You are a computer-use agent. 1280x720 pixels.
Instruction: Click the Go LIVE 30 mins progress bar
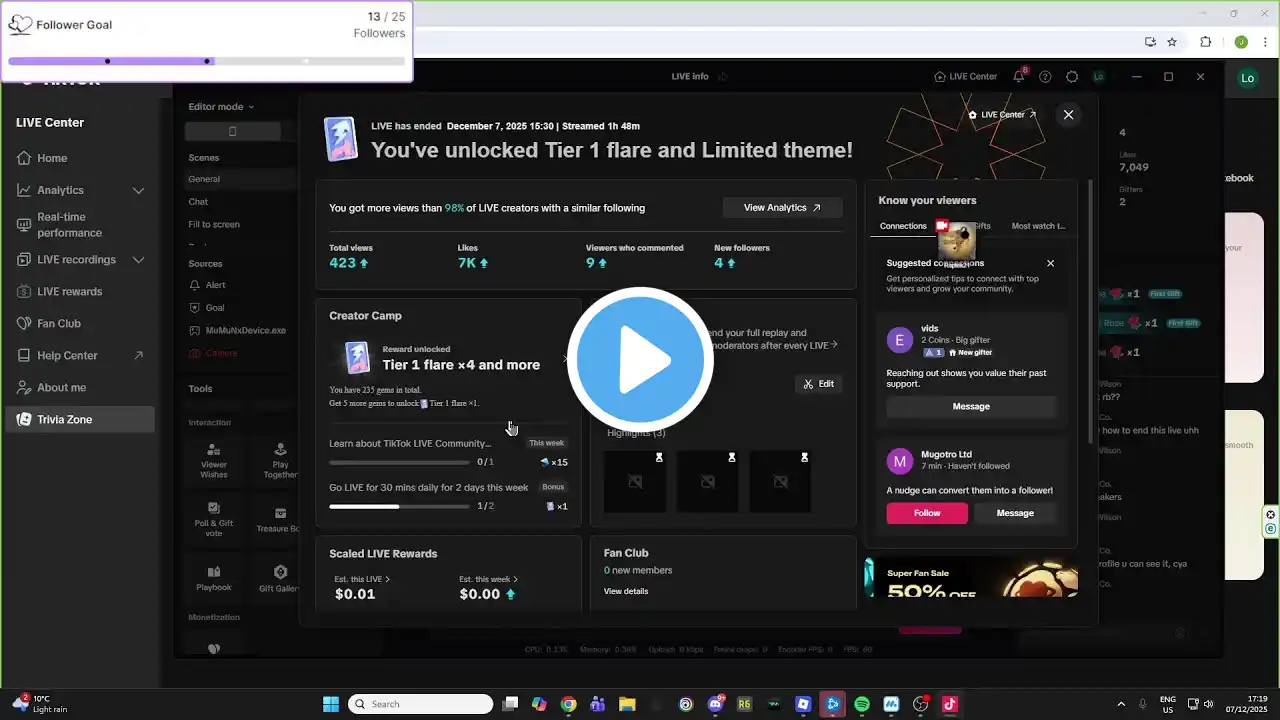coord(399,506)
